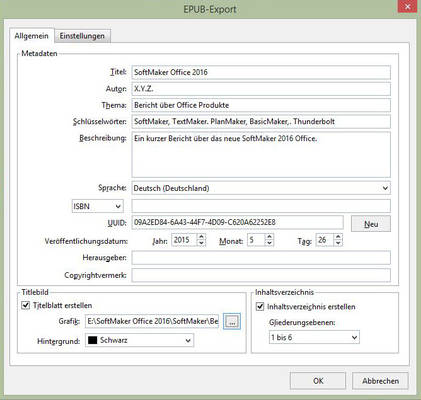The image size is (421, 400).
Task: Toggle Inhaltsverzeichnis erstellen checkbox
Action: [x=260, y=307]
